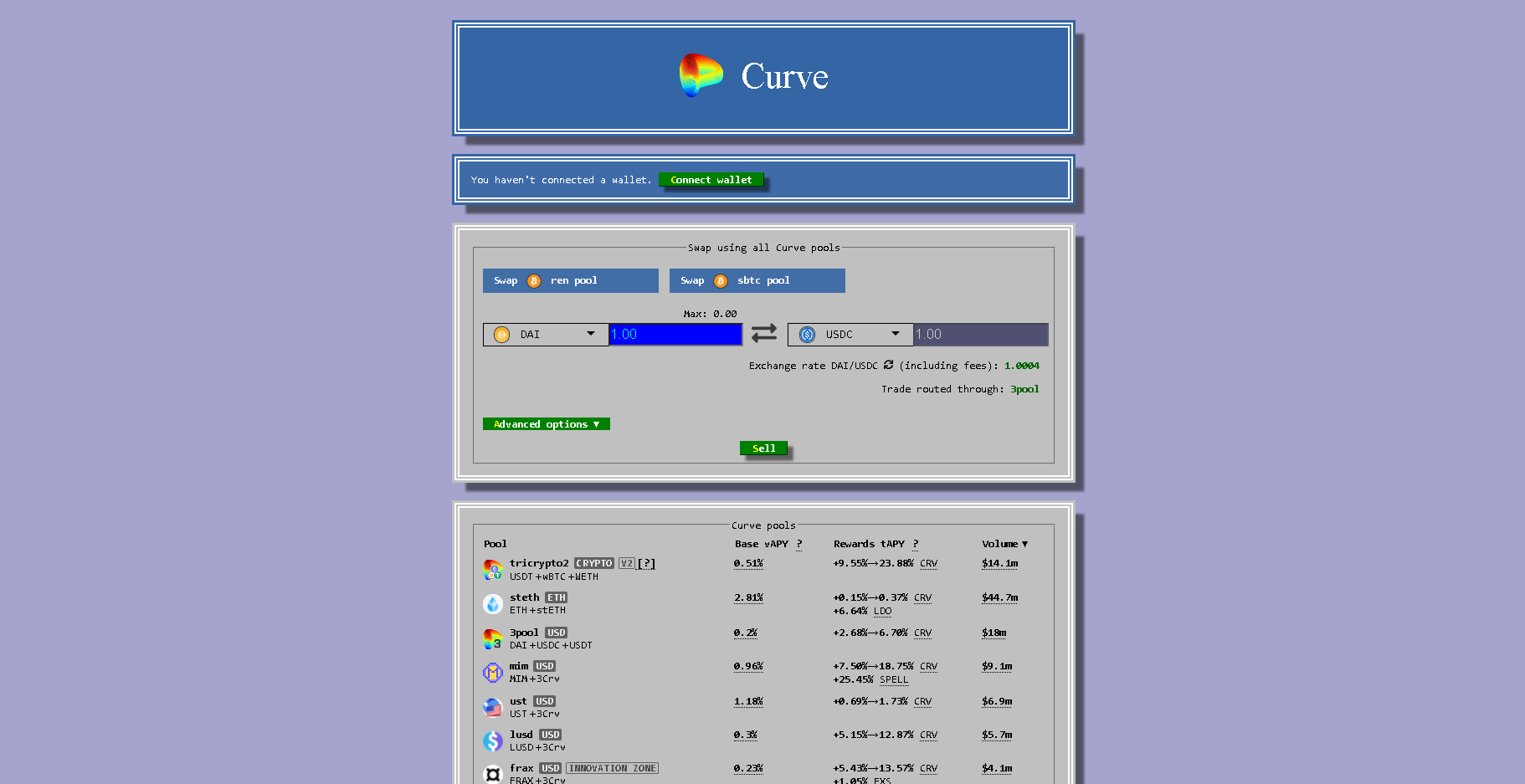The image size is (1525, 784).
Task: Click INNOVATION ZONE tag on frax
Action: [612, 768]
